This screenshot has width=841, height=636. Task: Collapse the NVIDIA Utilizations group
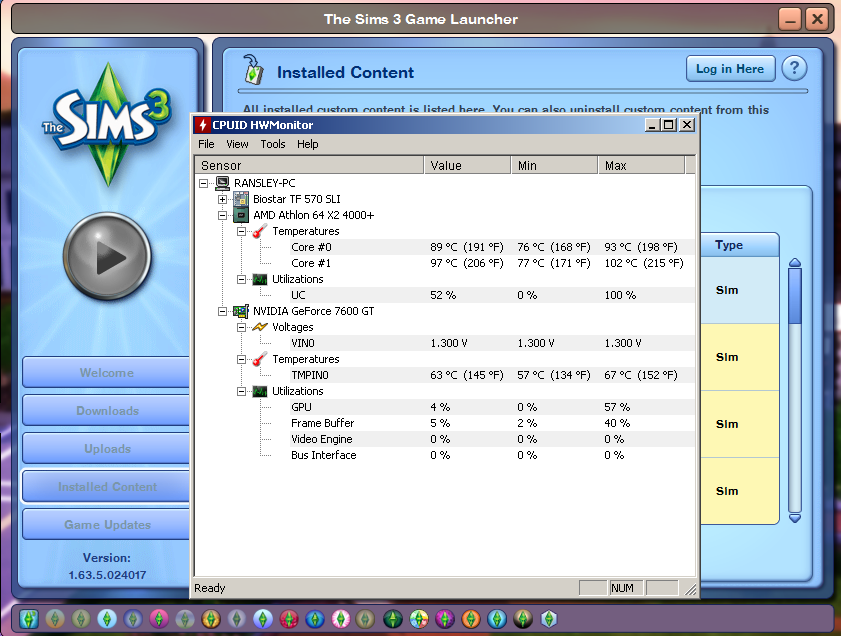tap(241, 391)
